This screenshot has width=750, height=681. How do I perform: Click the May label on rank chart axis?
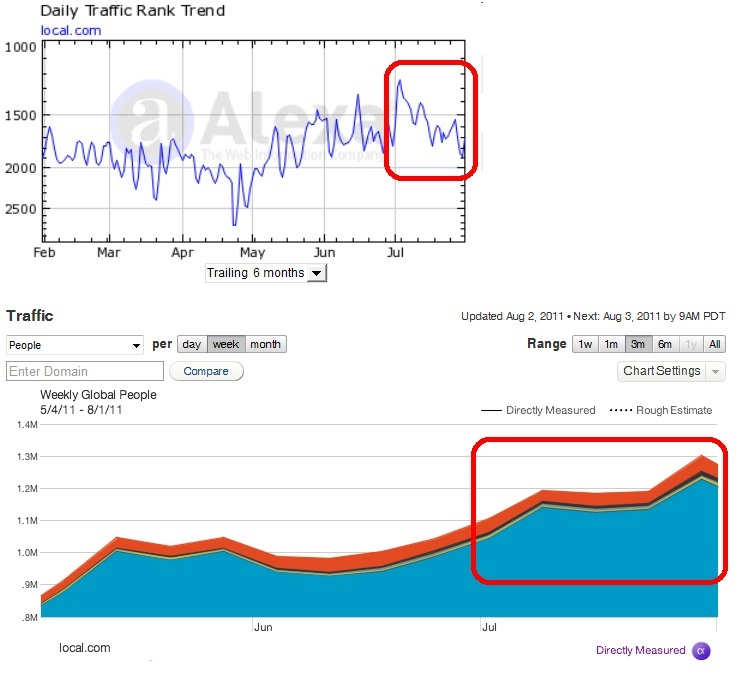[253, 253]
